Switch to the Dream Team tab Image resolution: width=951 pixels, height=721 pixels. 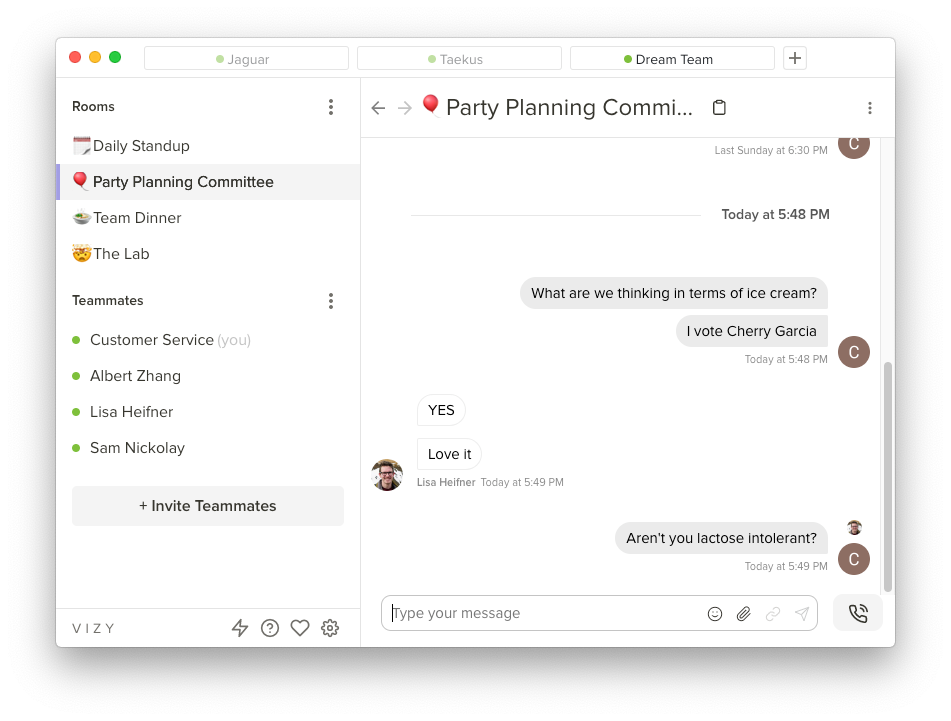pos(672,58)
